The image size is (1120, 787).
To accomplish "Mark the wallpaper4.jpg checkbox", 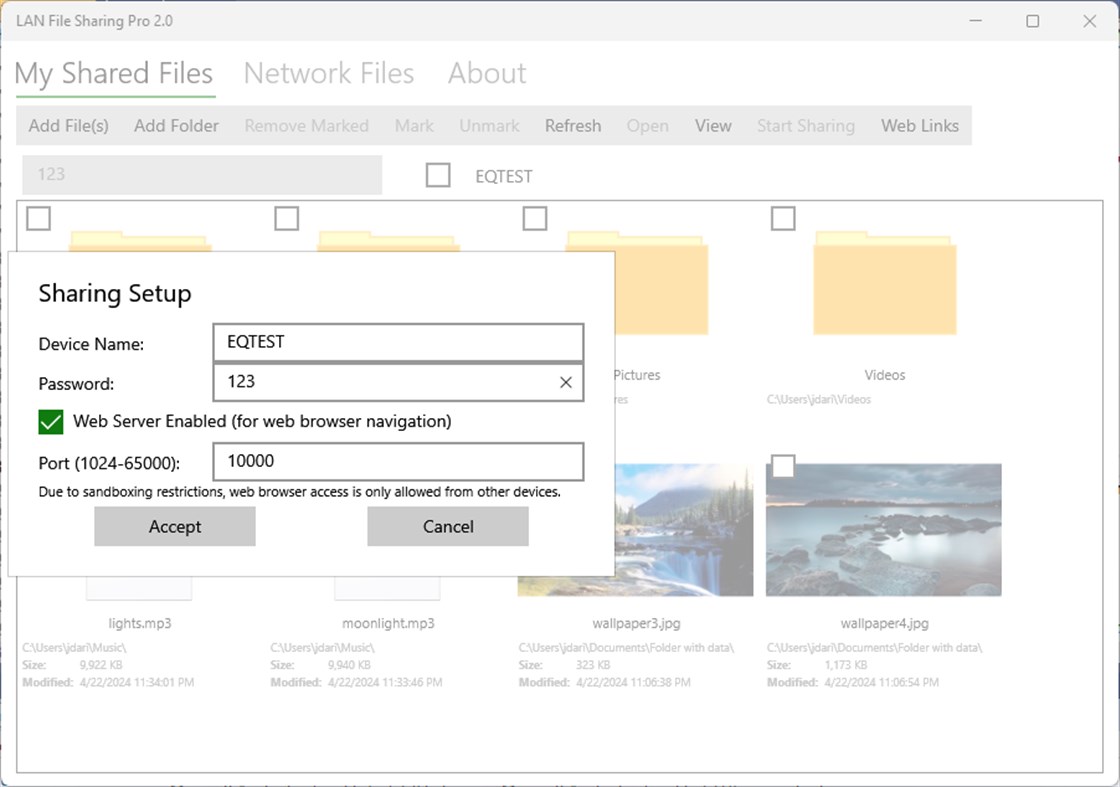I will tap(783, 465).
